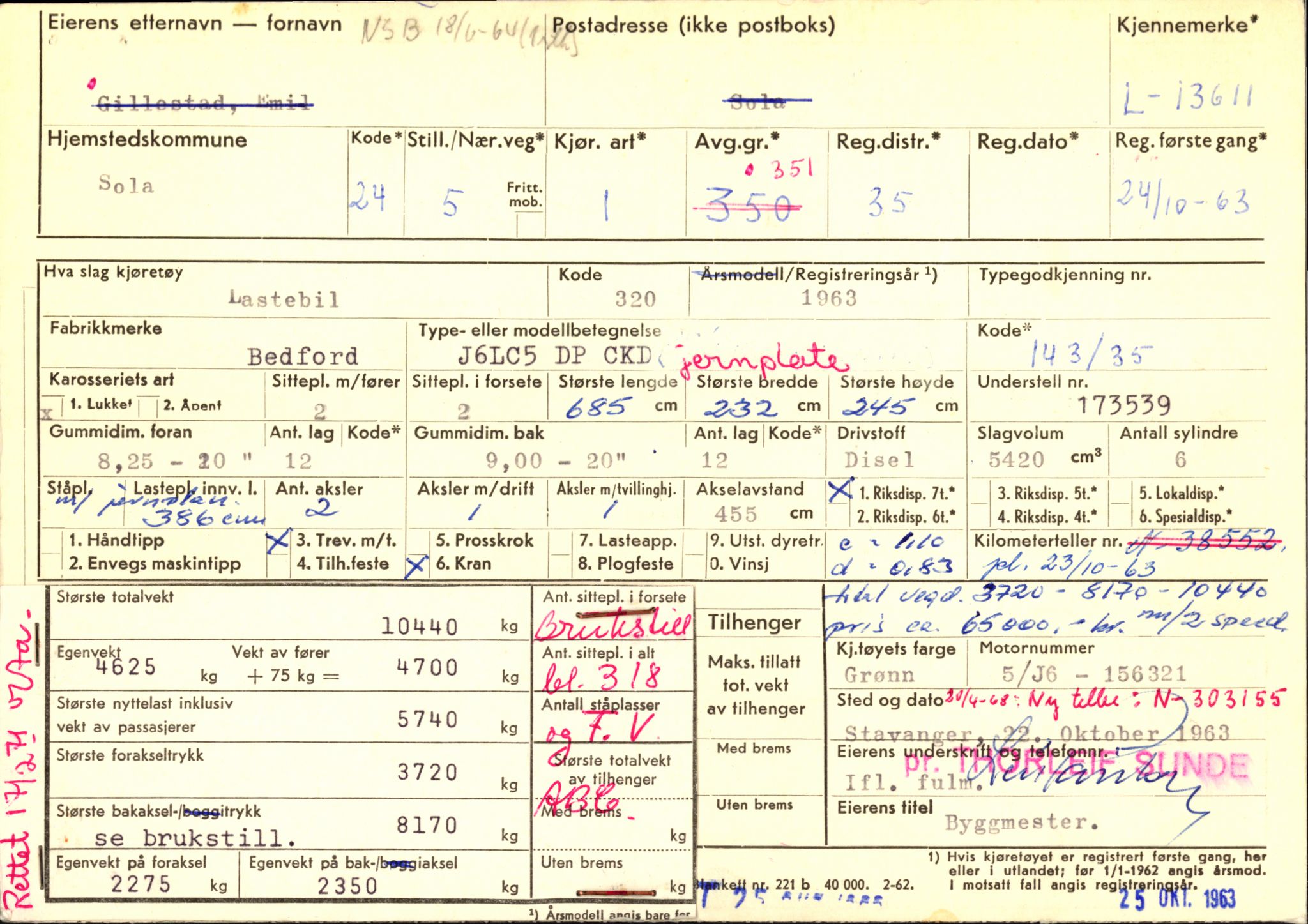Select the vehicle type 'Lastebil'
Image resolution: width=1308 pixels, height=924 pixels.
point(284,299)
